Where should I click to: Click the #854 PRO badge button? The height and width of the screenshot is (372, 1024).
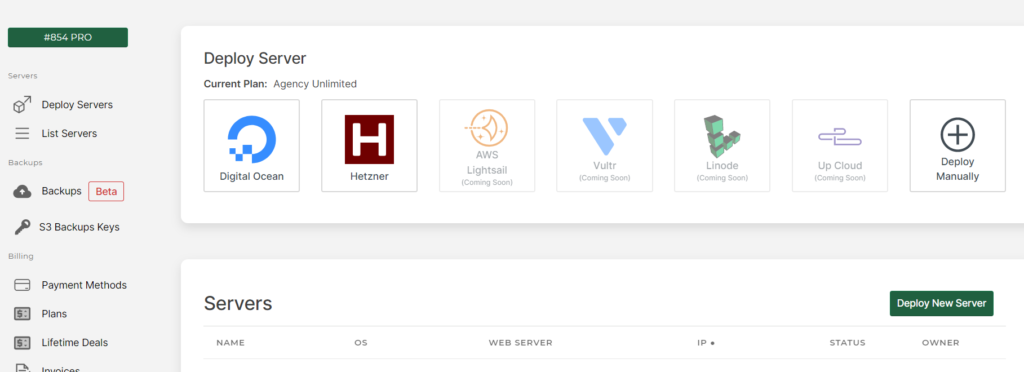point(68,37)
